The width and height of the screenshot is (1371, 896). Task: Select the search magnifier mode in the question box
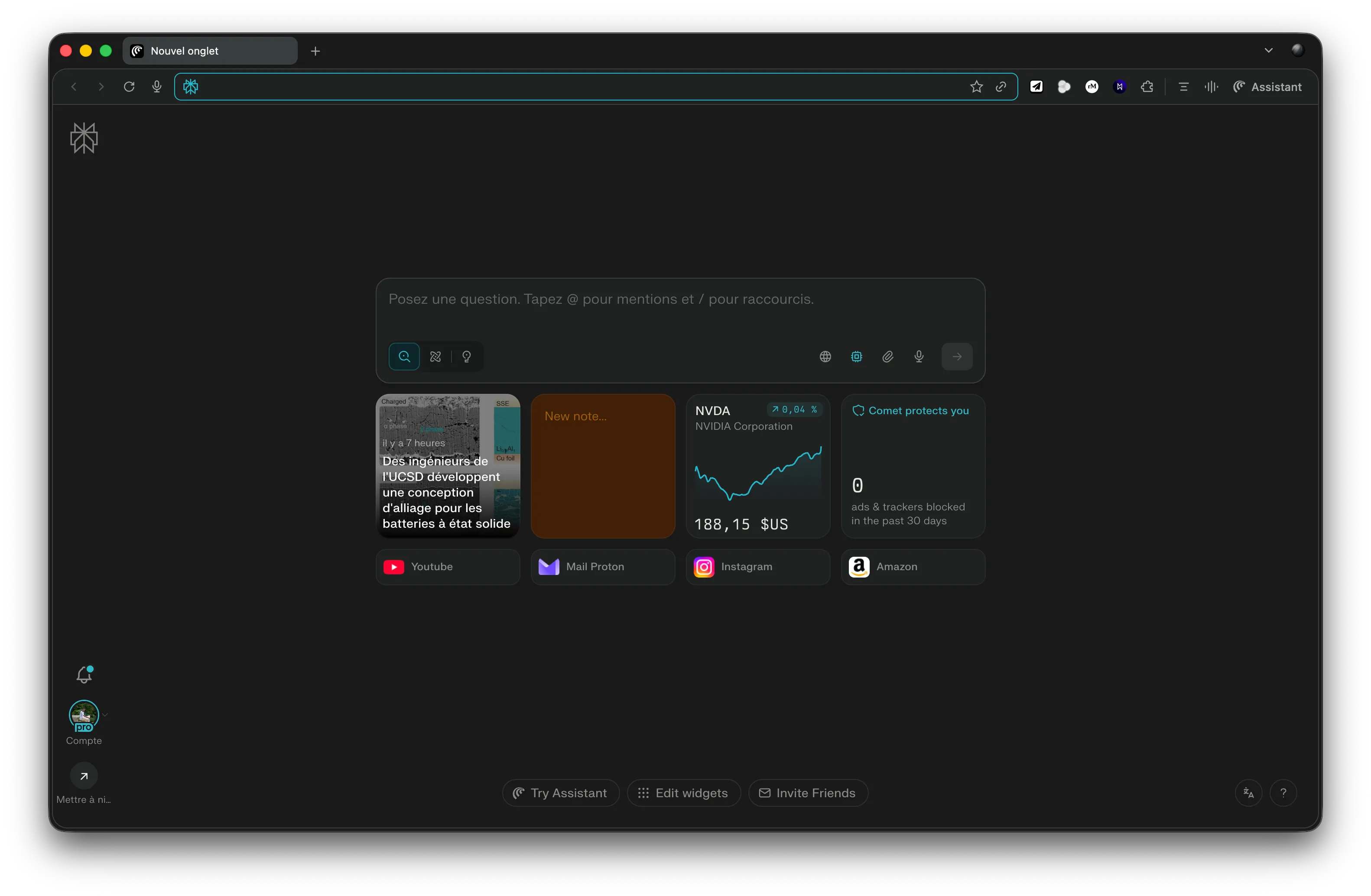[404, 357]
